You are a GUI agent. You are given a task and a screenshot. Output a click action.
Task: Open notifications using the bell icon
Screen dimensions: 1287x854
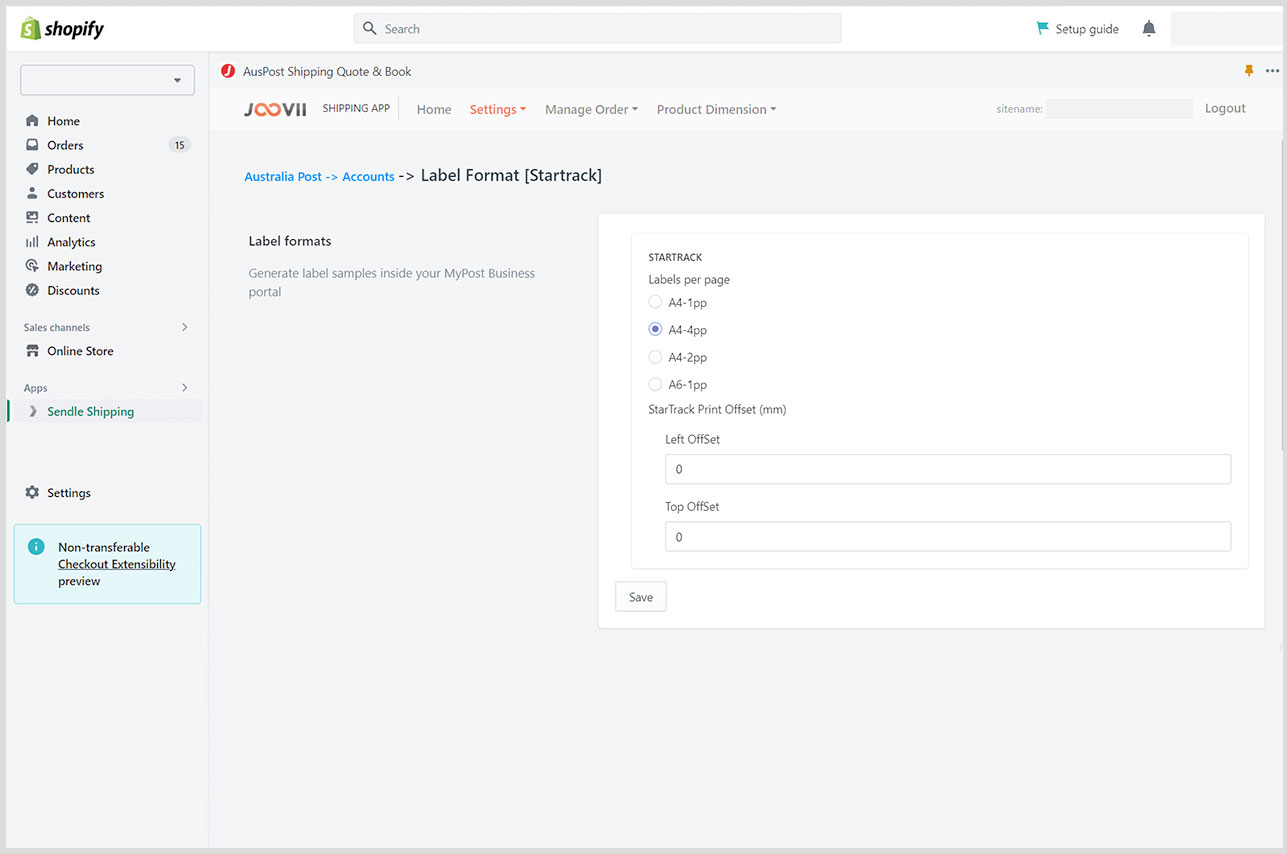[1149, 29]
